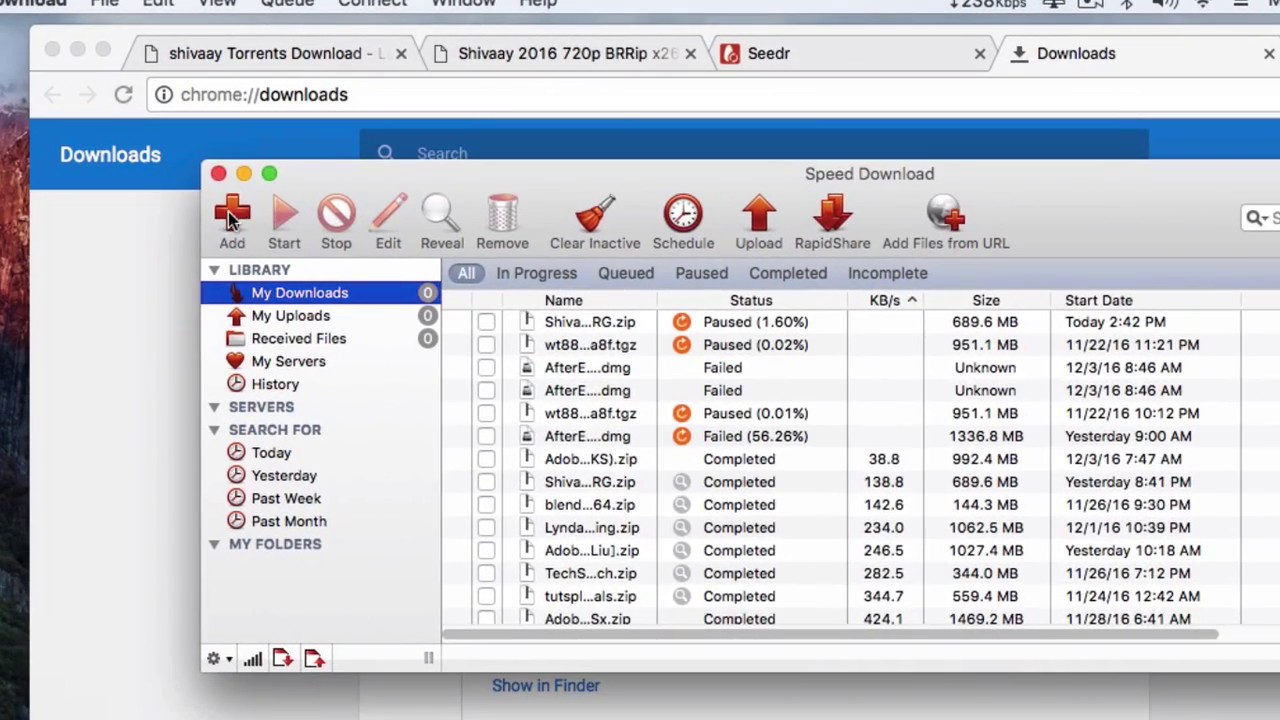Screen dimensions: 1280x720
Task: Click the reveal icon beside Lynda...ing.zip status
Action: tap(681, 528)
